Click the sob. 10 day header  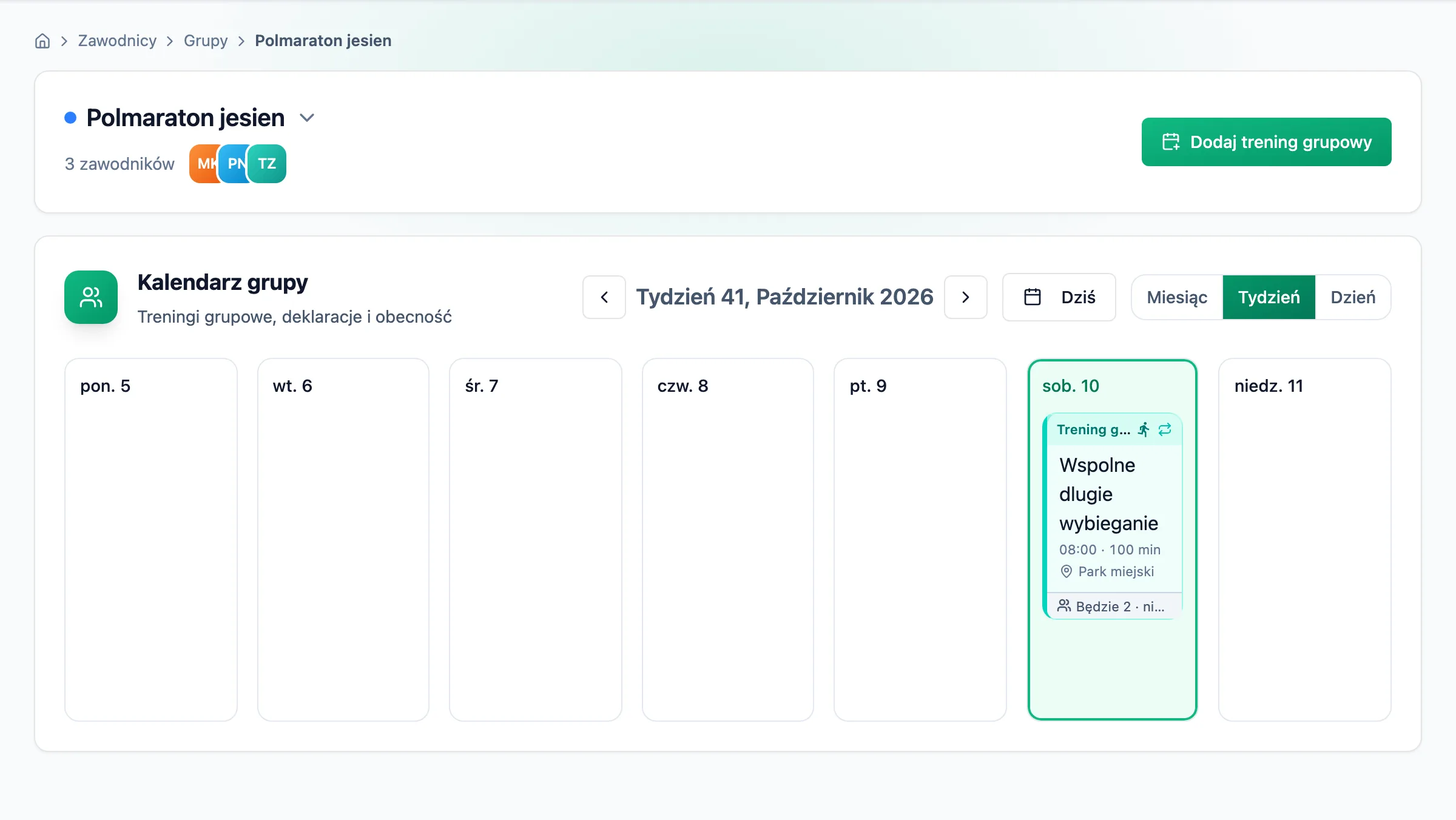tap(1071, 386)
